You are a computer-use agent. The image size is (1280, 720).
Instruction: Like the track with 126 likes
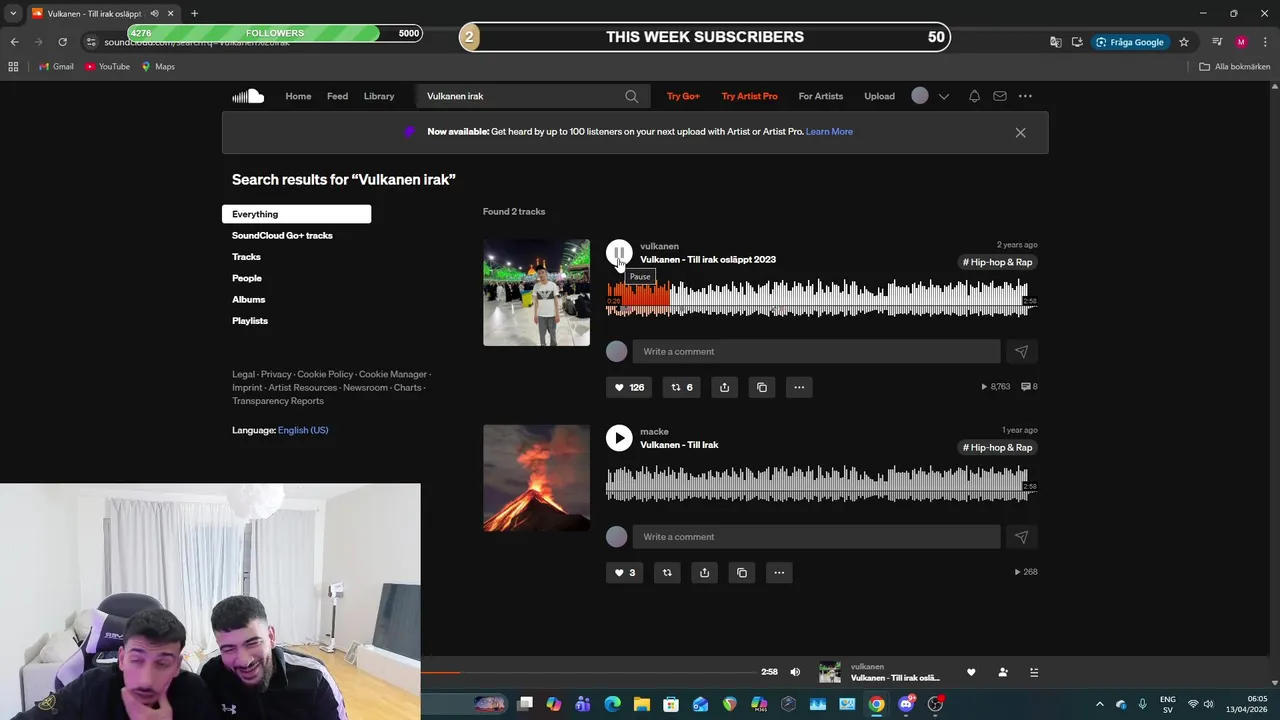coord(629,387)
